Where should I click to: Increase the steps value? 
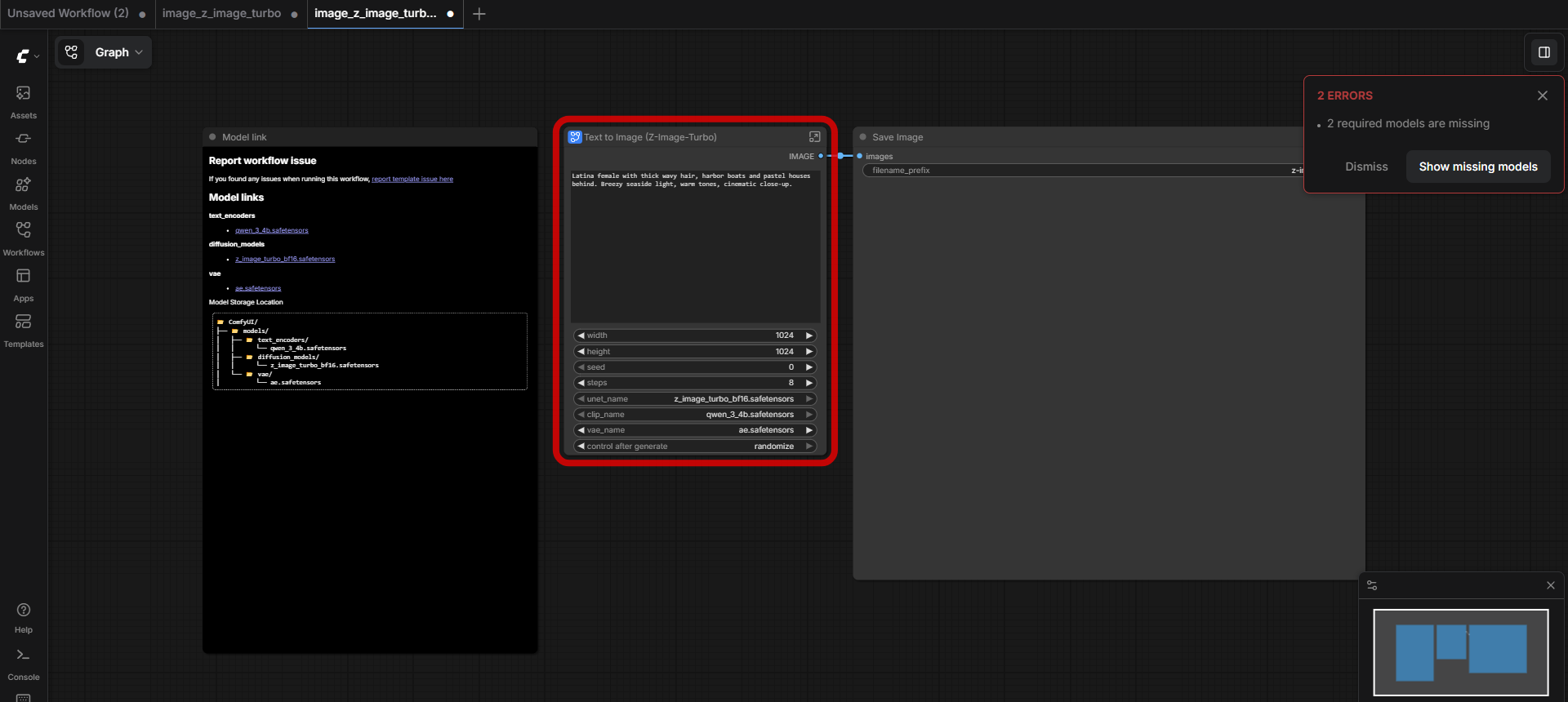809,383
